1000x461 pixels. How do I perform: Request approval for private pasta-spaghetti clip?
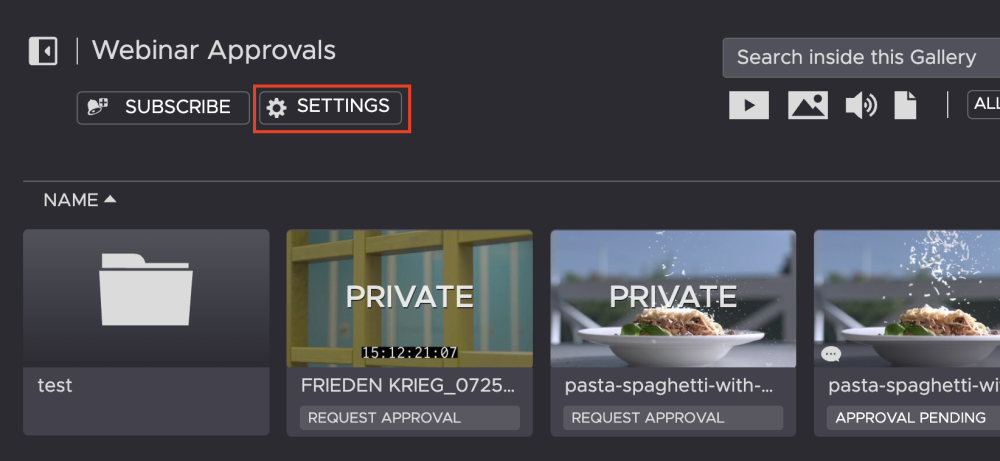(673, 418)
